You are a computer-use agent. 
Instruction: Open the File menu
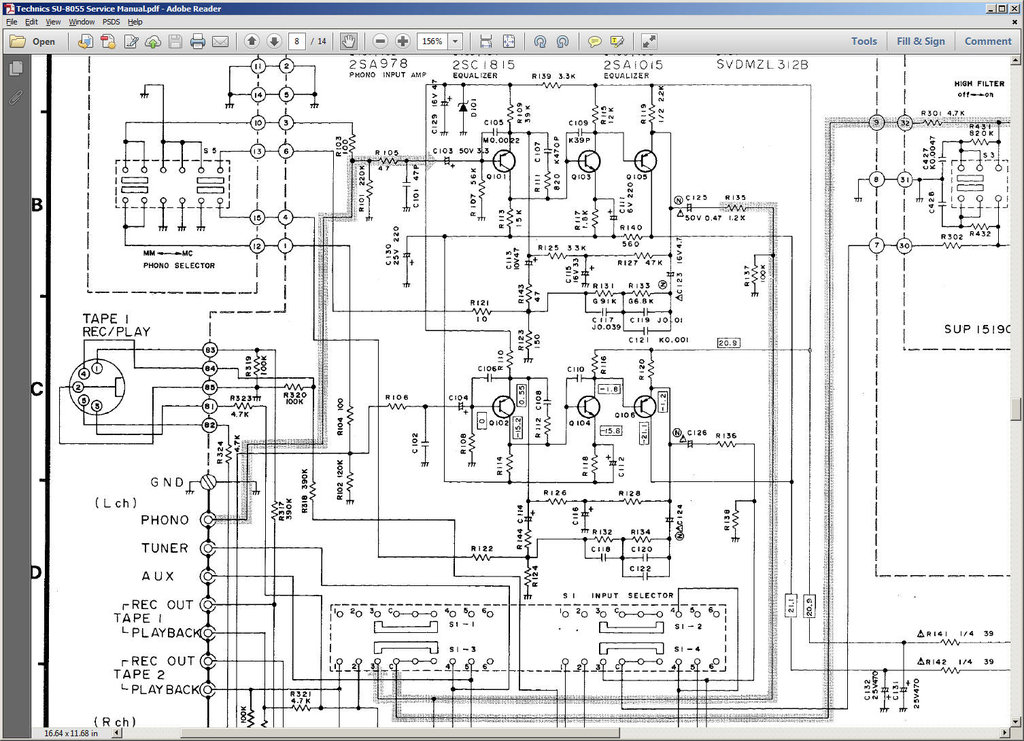tap(11, 22)
